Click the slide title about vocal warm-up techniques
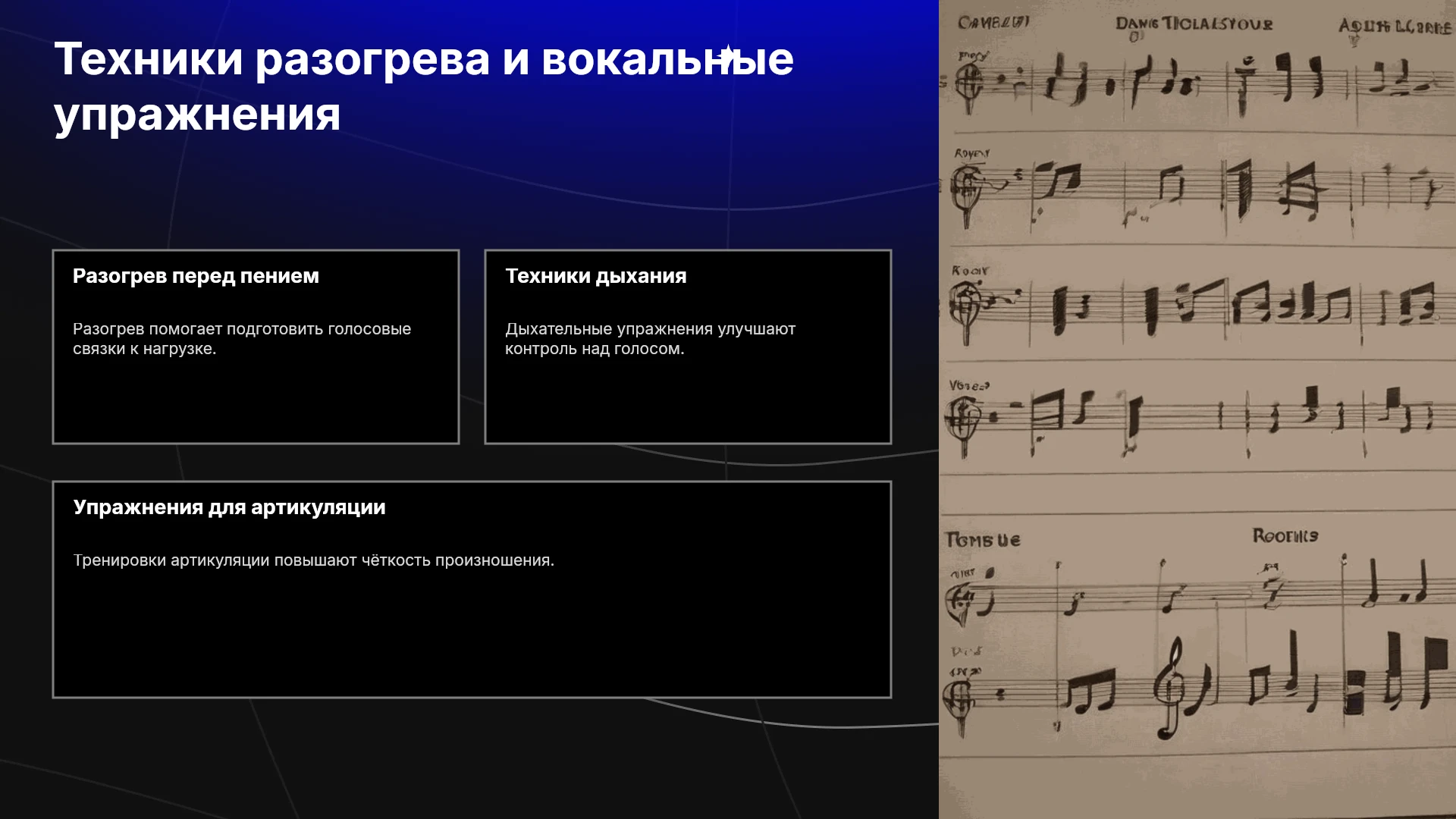This screenshot has height=819, width=1456. click(x=424, y=86)
